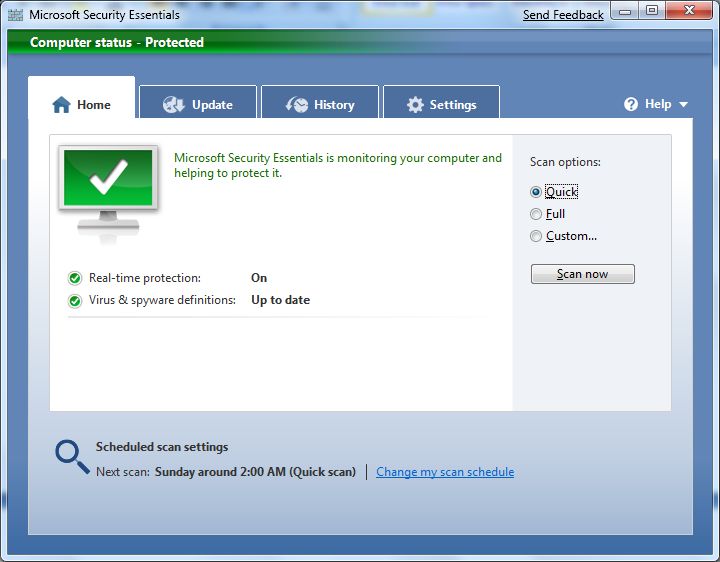Select the Quick scan option
Image resolution: width=720 pixels, height=562 pixels.
pyautogui.click(x=554, y=192)
